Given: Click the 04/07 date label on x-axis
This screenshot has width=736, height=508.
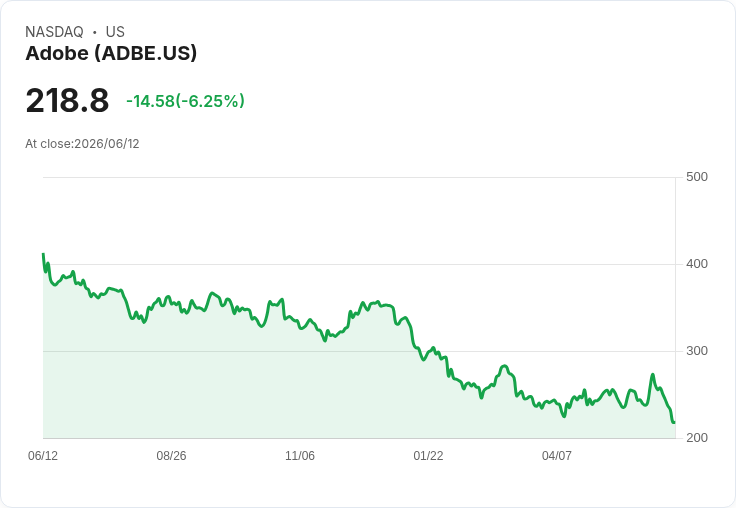Looking at the screenshot, I should click(x=557, y=456).
